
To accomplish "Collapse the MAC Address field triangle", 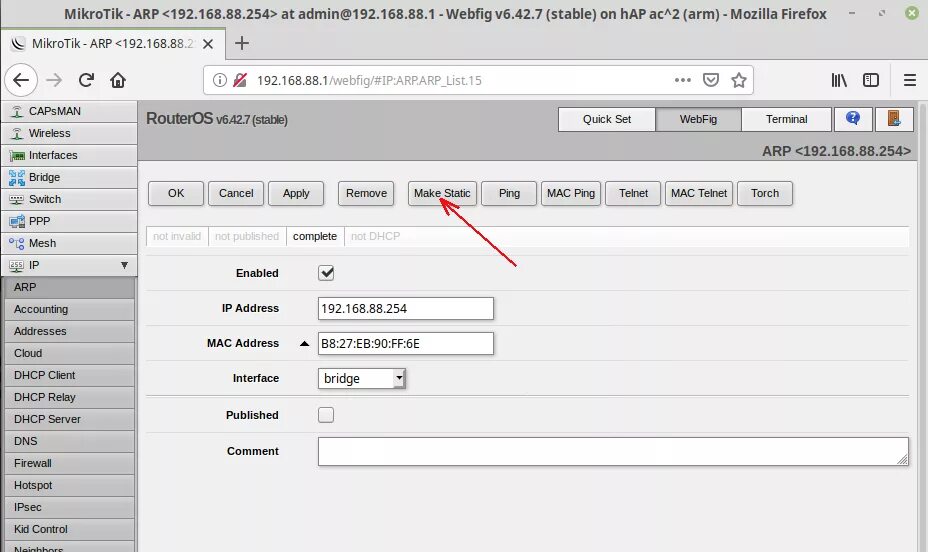I will 304,343.
